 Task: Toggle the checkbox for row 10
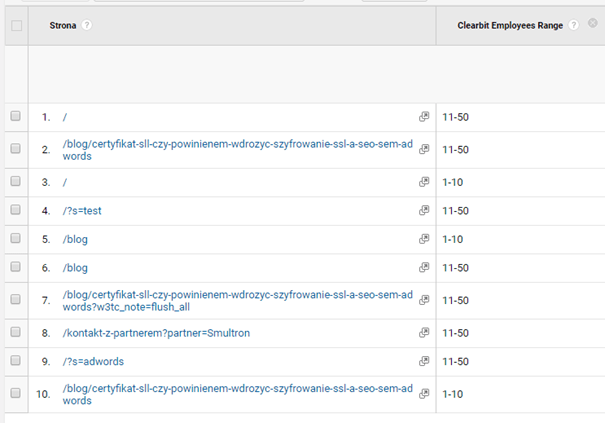15,393
